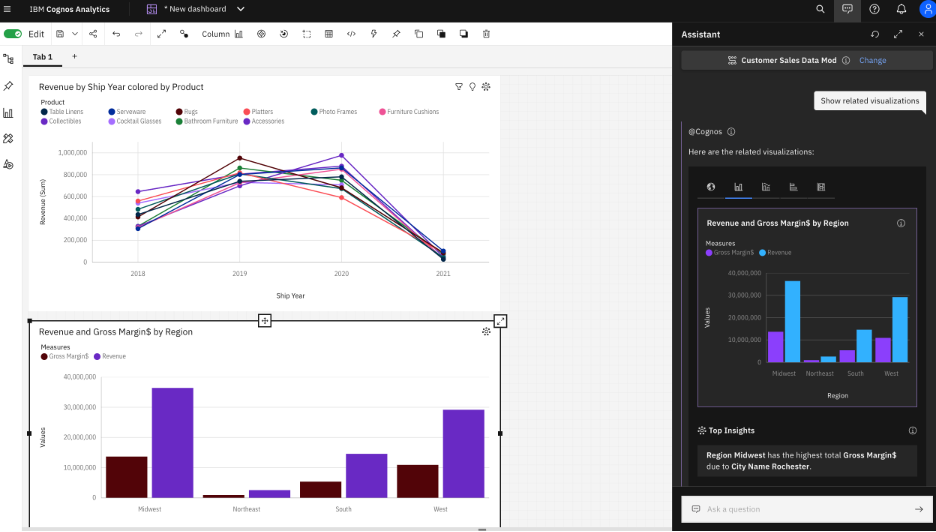This screenshot has width=936, height=532.
Task: Open the visualizations panel in left sidebar
Action: pyautogui.click(x=9, y=113)
